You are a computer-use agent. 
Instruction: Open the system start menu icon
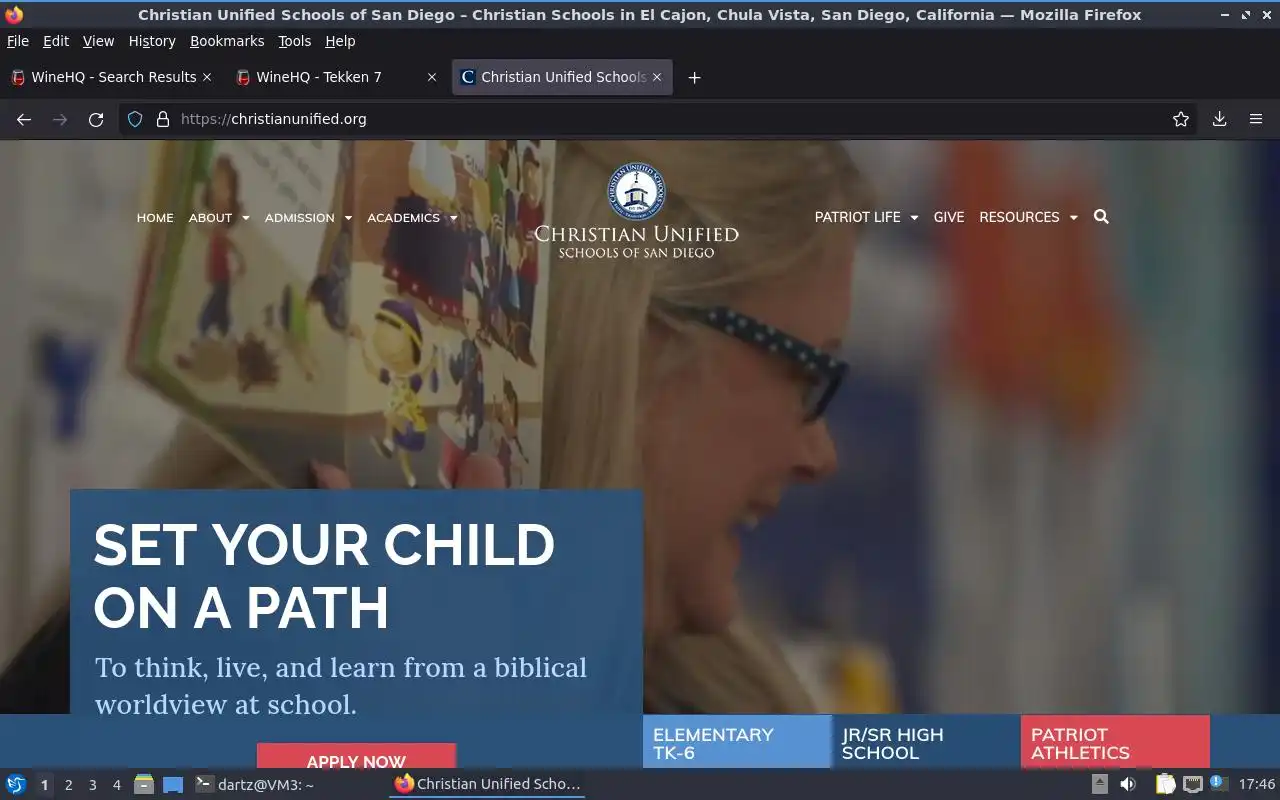(16, 784)
